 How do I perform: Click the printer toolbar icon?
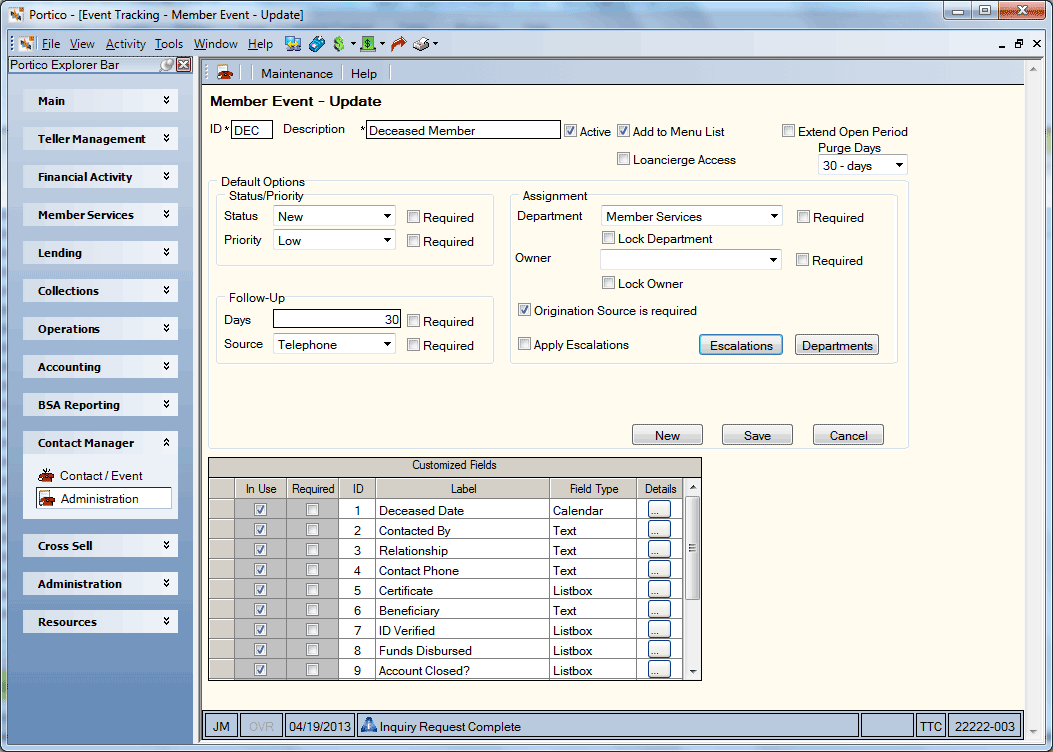[x=421, y=44]
